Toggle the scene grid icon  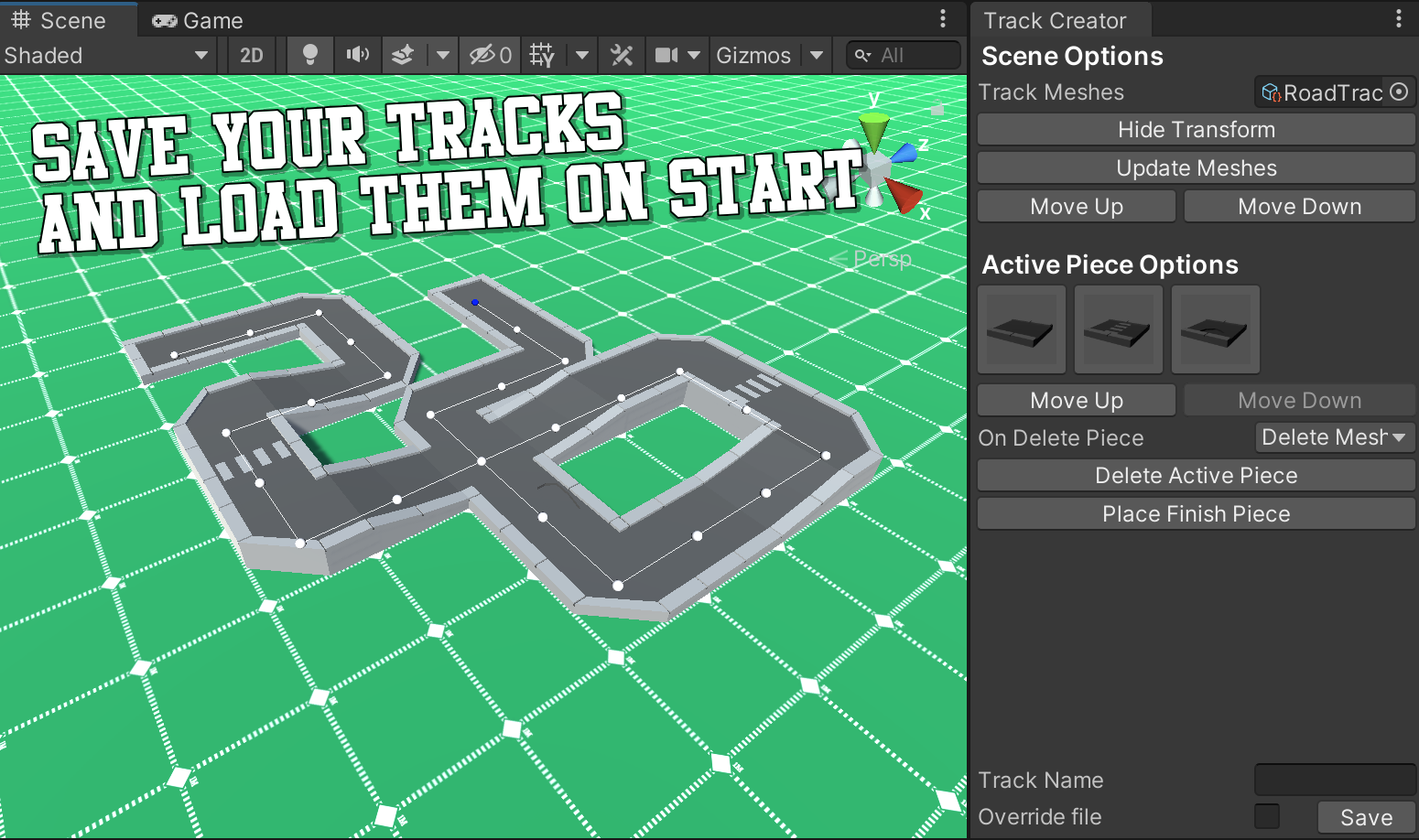coord(542,56)
